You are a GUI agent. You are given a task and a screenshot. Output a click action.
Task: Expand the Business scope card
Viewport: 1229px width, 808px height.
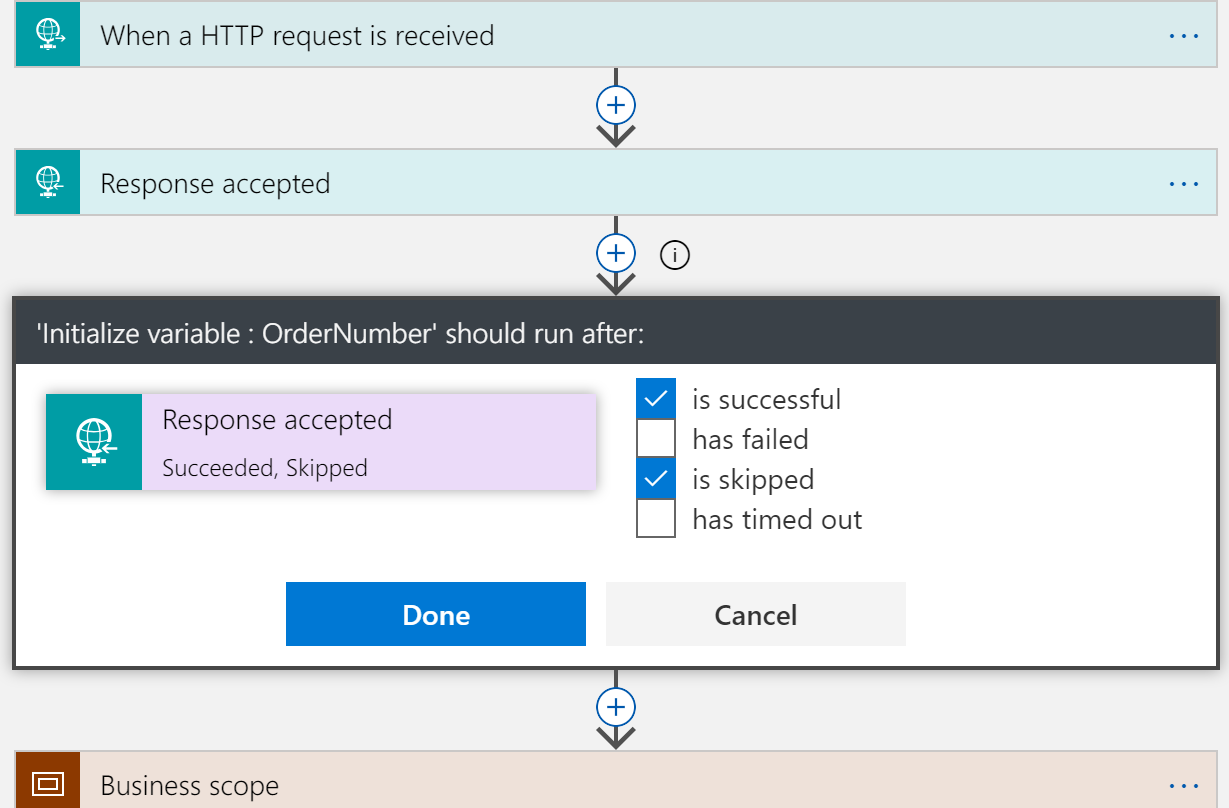click(x=400, y=784)
